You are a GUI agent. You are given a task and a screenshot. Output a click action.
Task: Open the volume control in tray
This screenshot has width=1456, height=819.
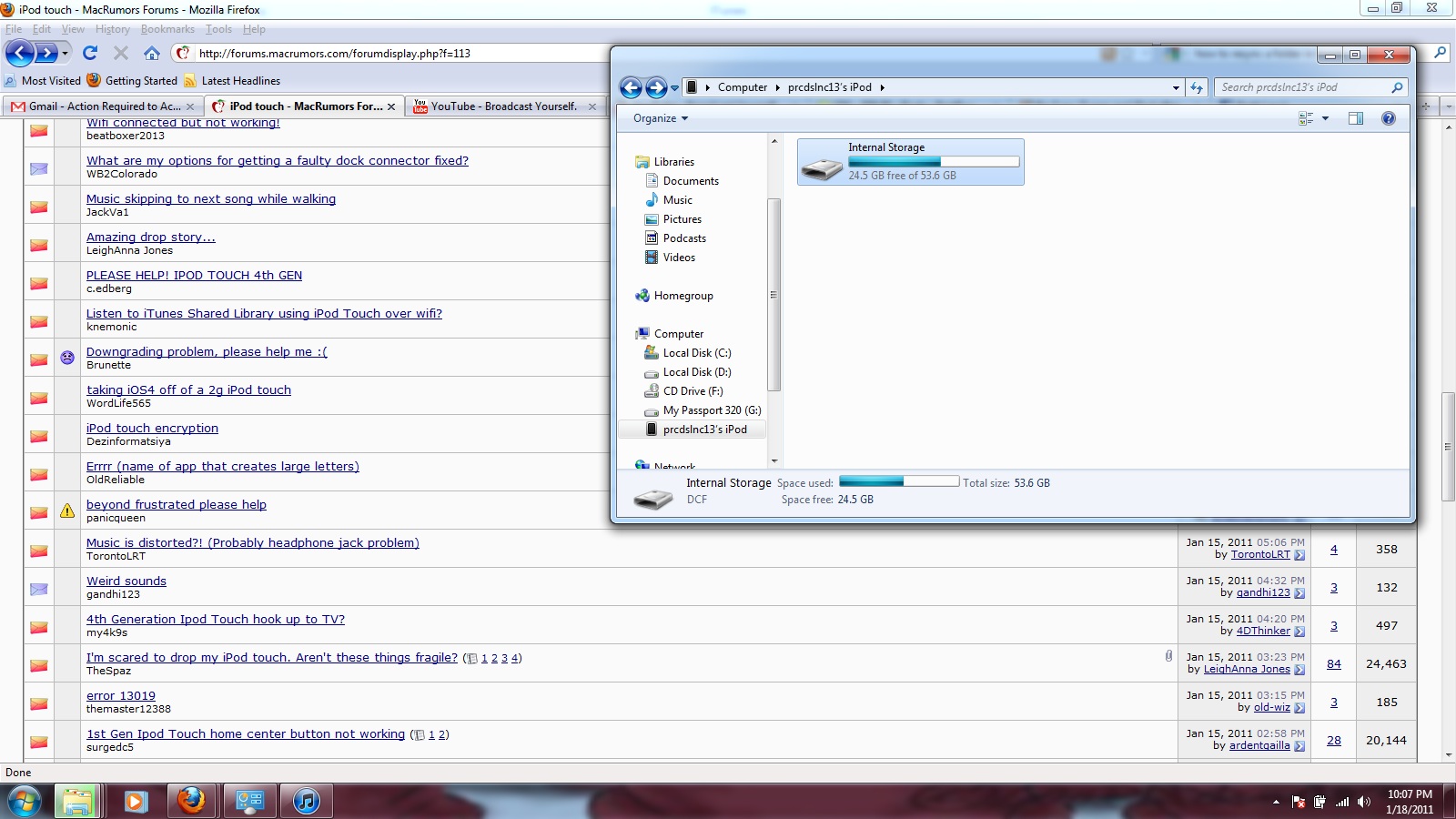pyautogui.click(x=1364, y=802)
